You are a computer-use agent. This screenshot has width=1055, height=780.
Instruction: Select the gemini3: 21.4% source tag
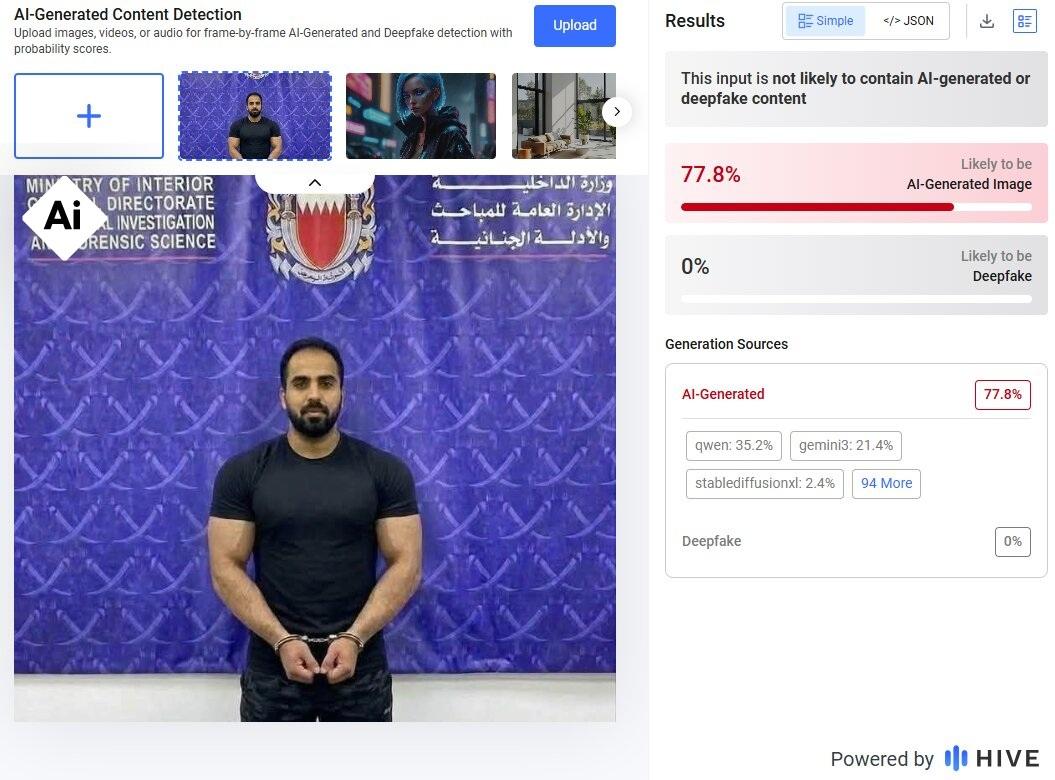[846, 446]
